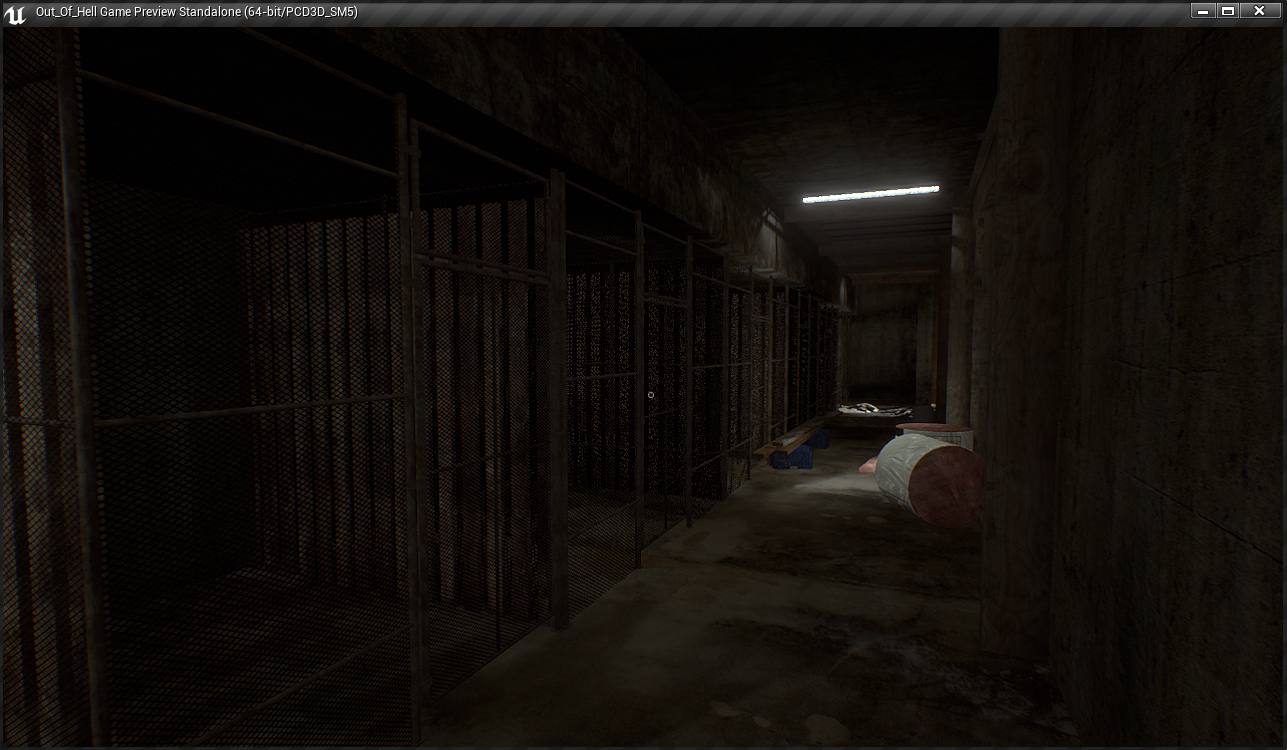Click the Out_Of_Hell Game Preview title text
The image size is (1287, 750).
196,12
